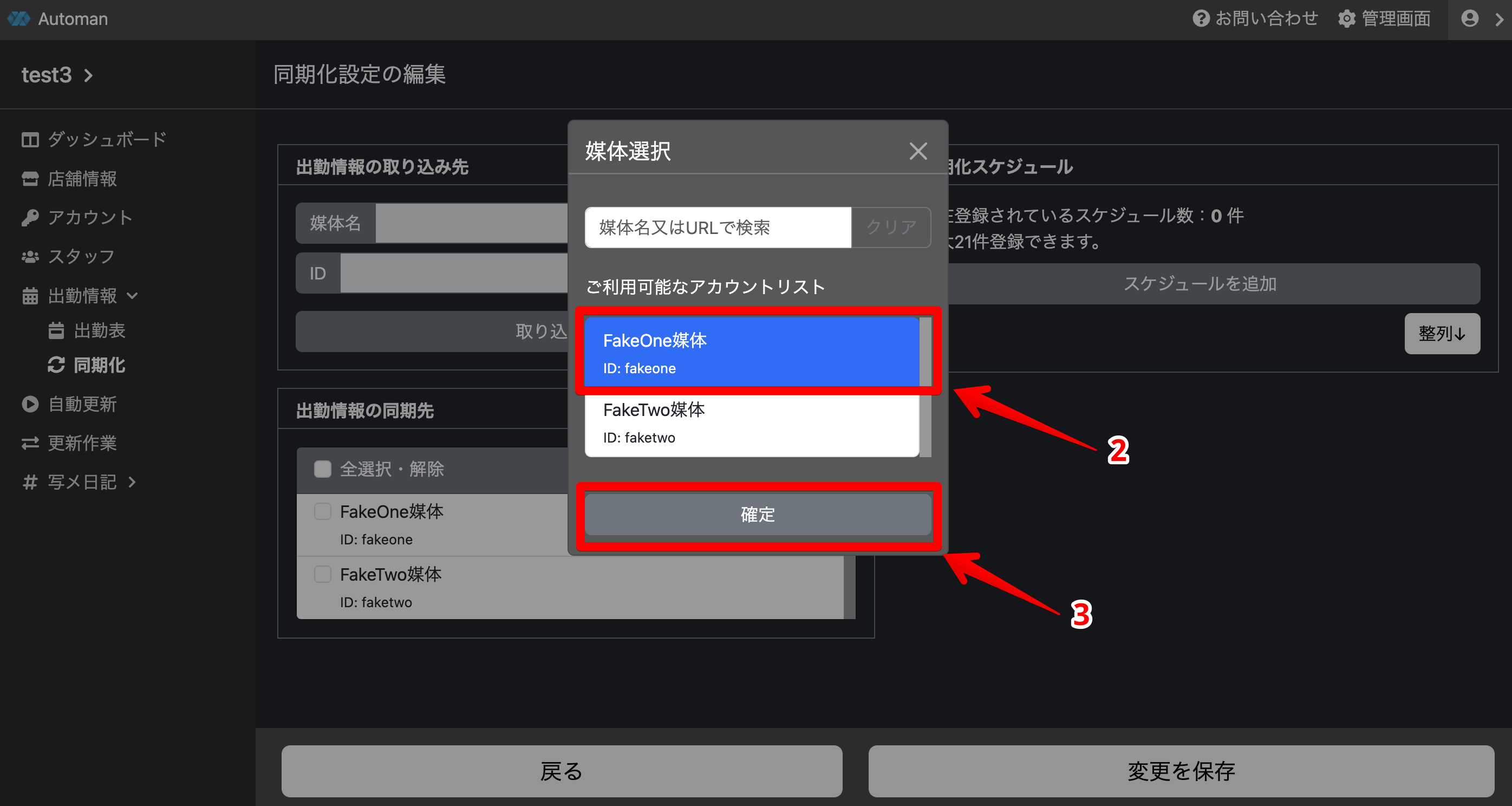Click the account key icon
The image size is (1512, 806).
pyautogui.click(x=30, y=218)
